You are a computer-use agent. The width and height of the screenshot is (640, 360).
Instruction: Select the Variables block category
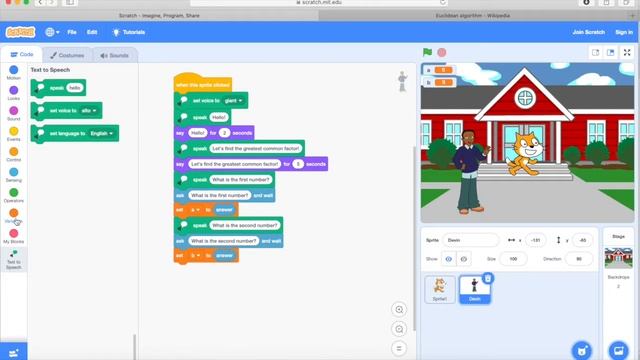[x=13, y=216]
